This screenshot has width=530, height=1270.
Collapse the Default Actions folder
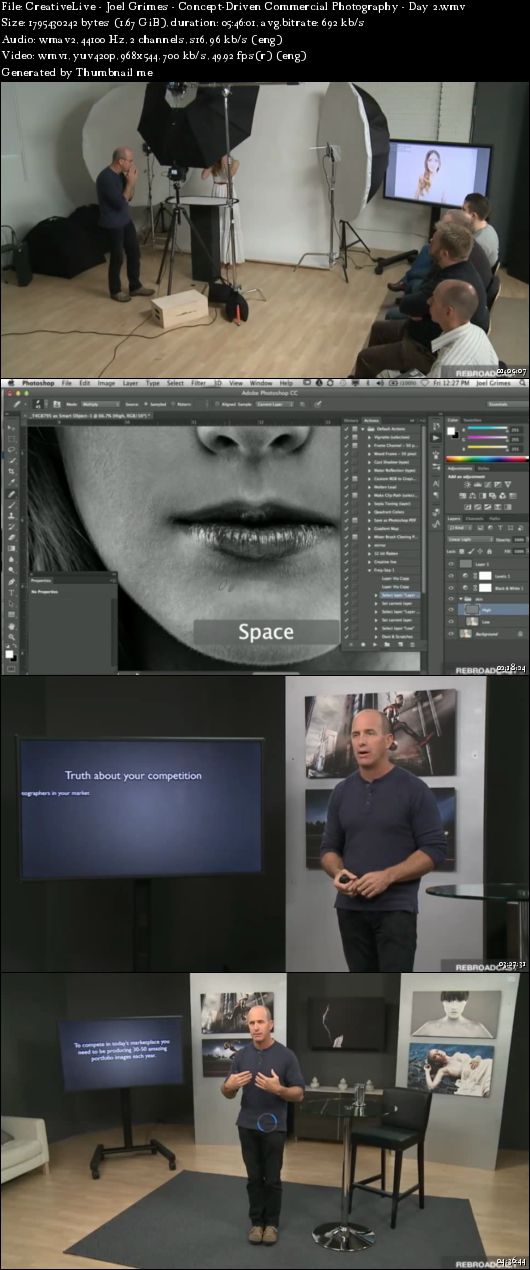[363, 429]
